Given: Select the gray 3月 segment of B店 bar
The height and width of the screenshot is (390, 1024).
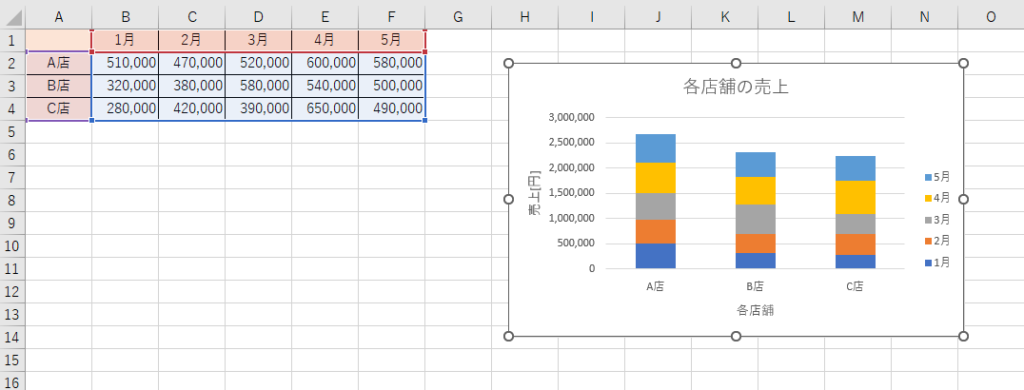Looking at the screenshot, I should point(755,219).
